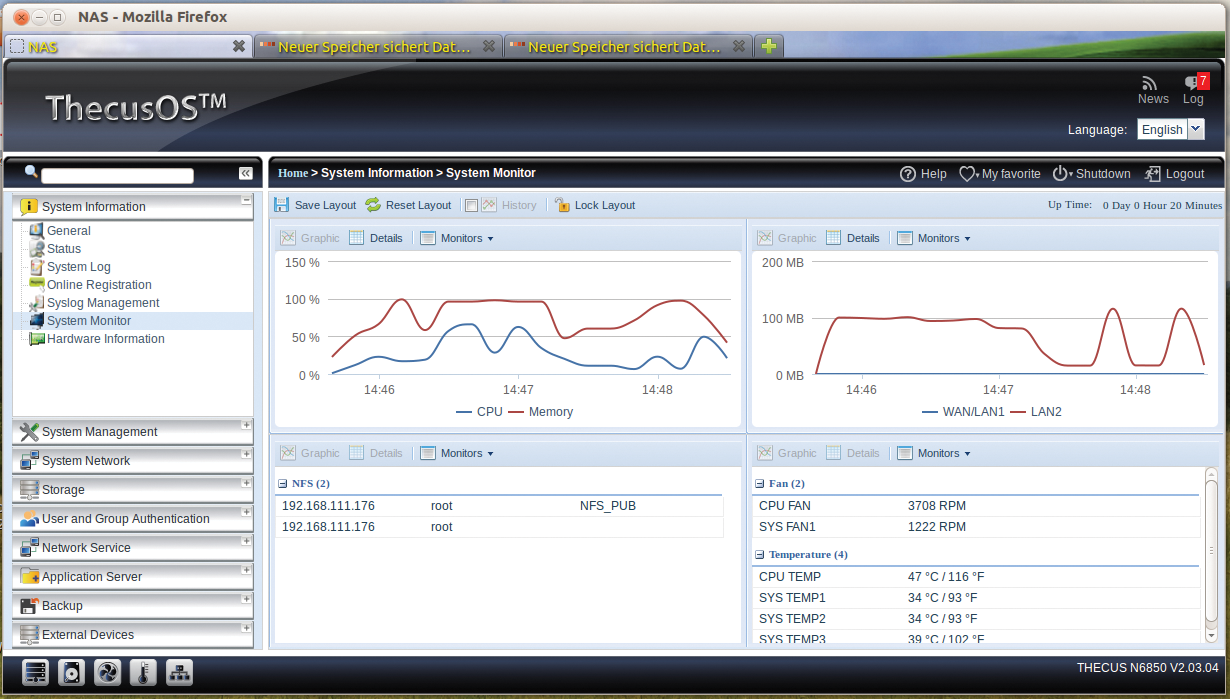Open the Log panel with notification badge
Viewport: 1230px width, 699px height.
coord(1193,90)
